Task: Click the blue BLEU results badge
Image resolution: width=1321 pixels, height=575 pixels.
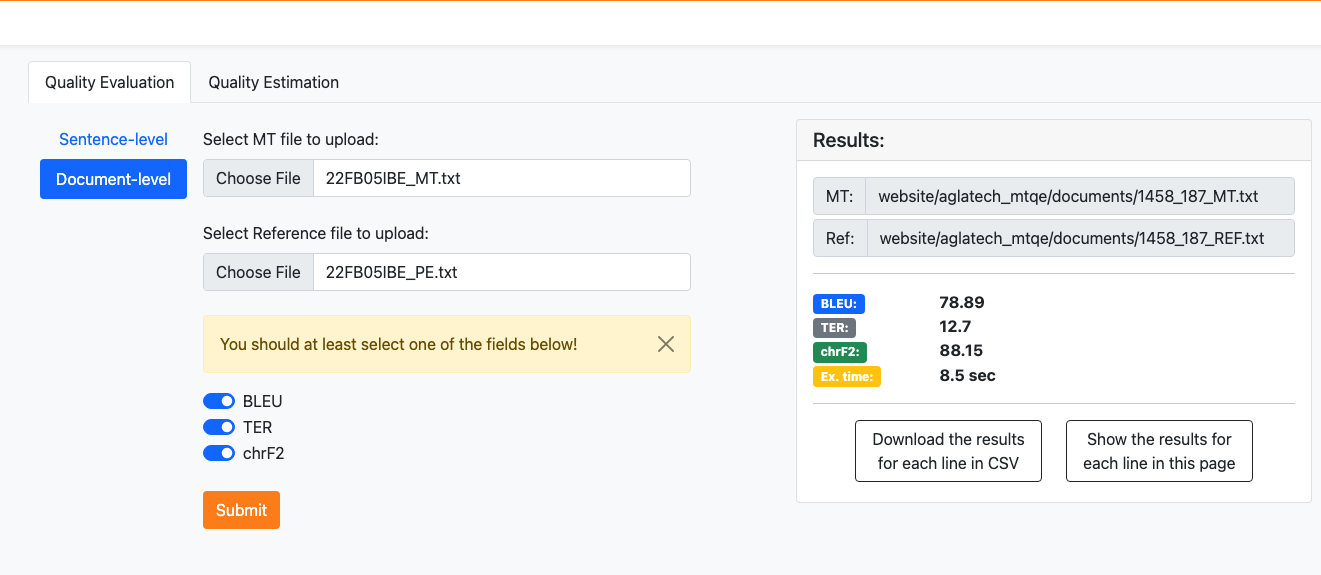Action: (x=839, y=303)
